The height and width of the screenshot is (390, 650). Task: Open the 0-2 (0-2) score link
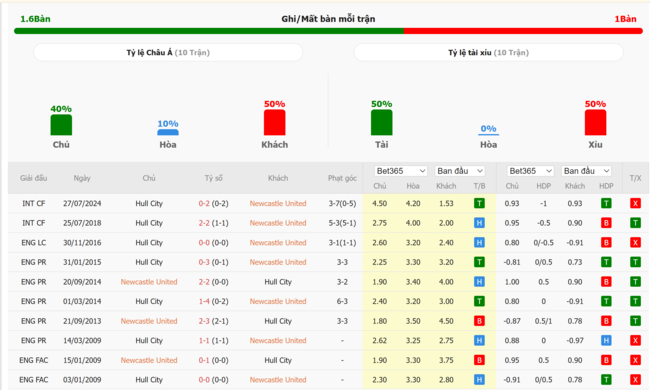[x=213, y=203]
